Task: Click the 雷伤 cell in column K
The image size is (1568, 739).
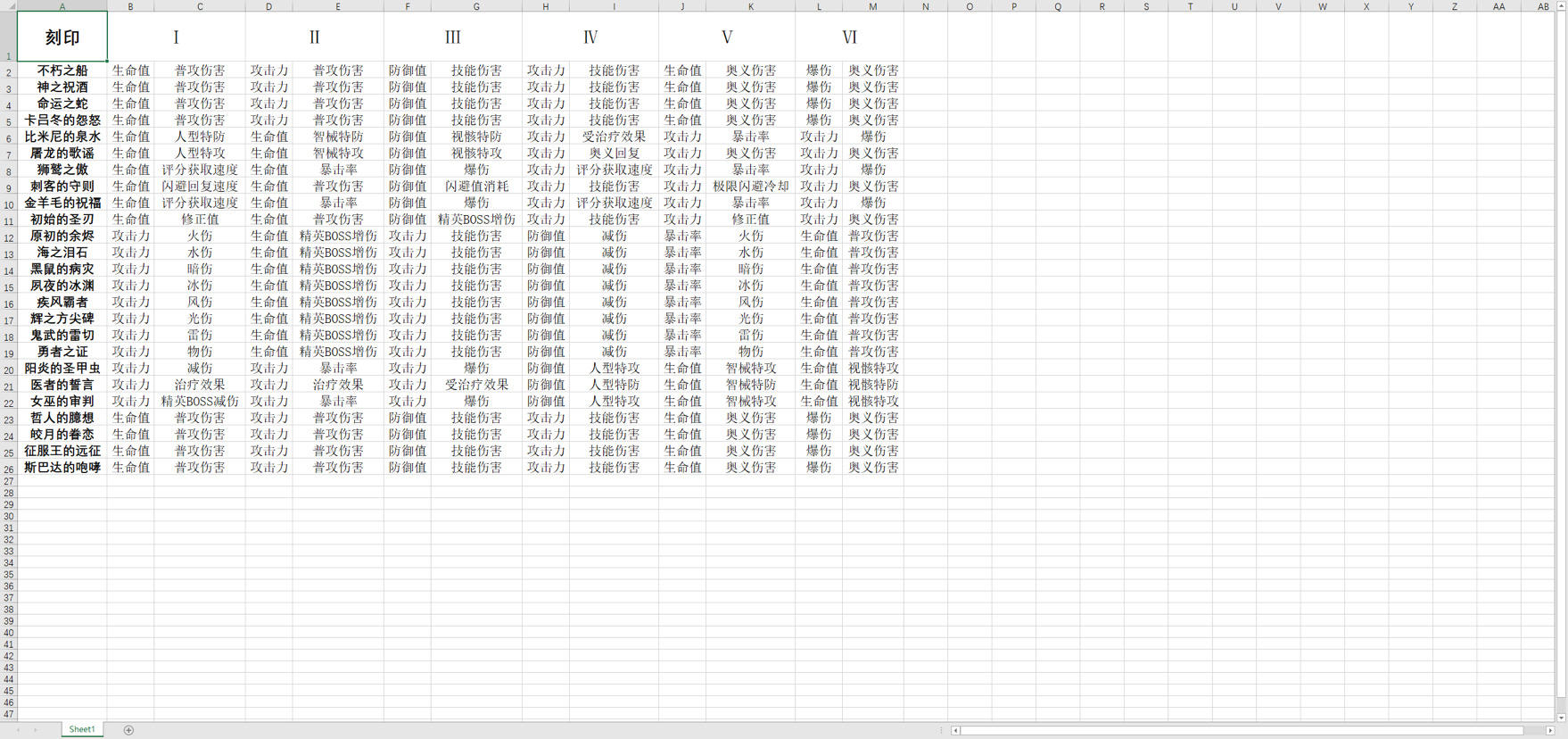Action: (751, 335)
